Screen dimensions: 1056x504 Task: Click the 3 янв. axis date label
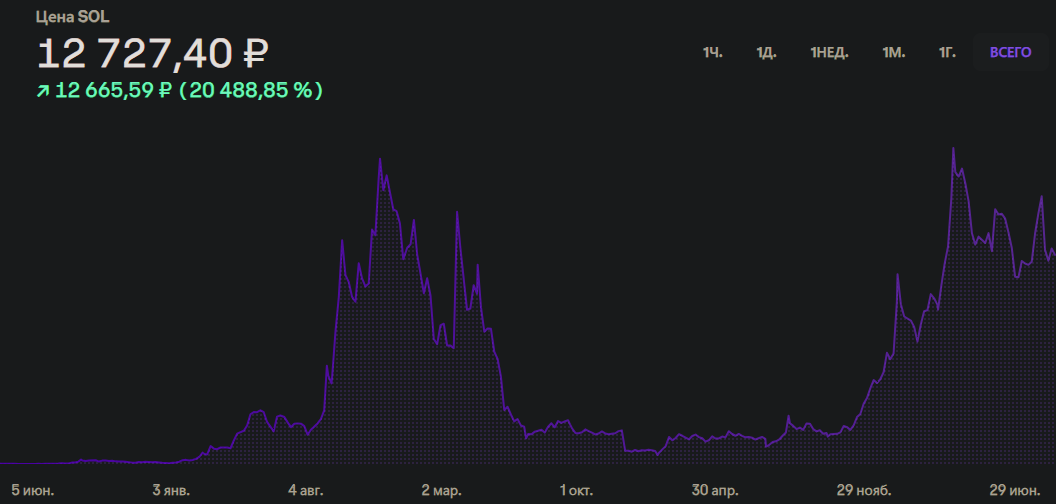point(171,491)
